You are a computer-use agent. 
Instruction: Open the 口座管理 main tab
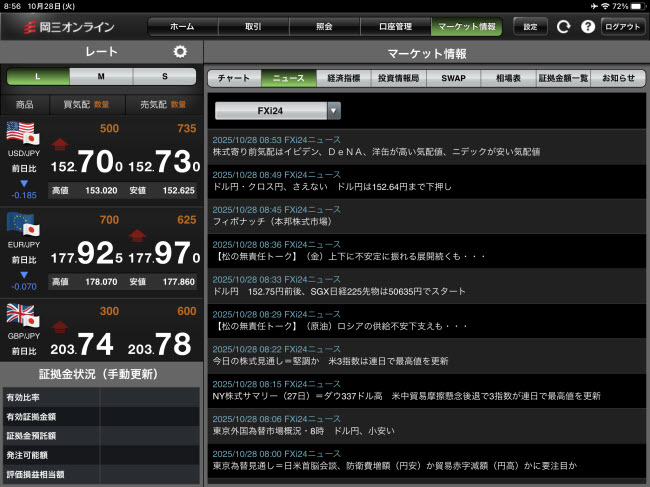[395, 27]
